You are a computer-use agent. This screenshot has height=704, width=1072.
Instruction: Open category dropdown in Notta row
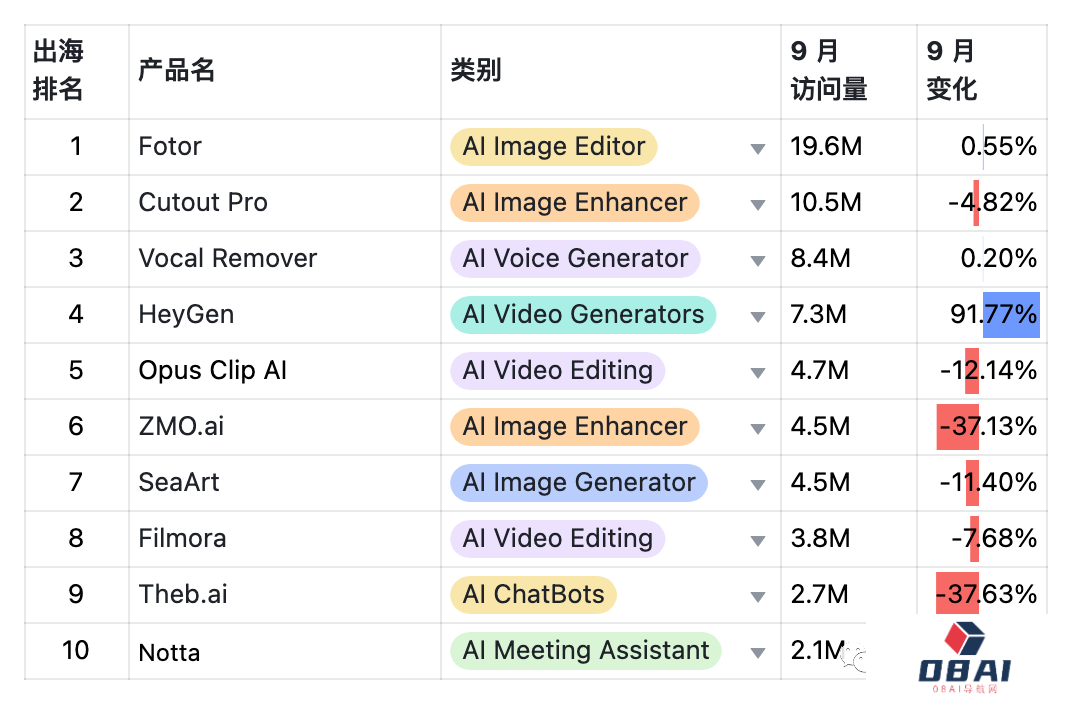(757, 653)
